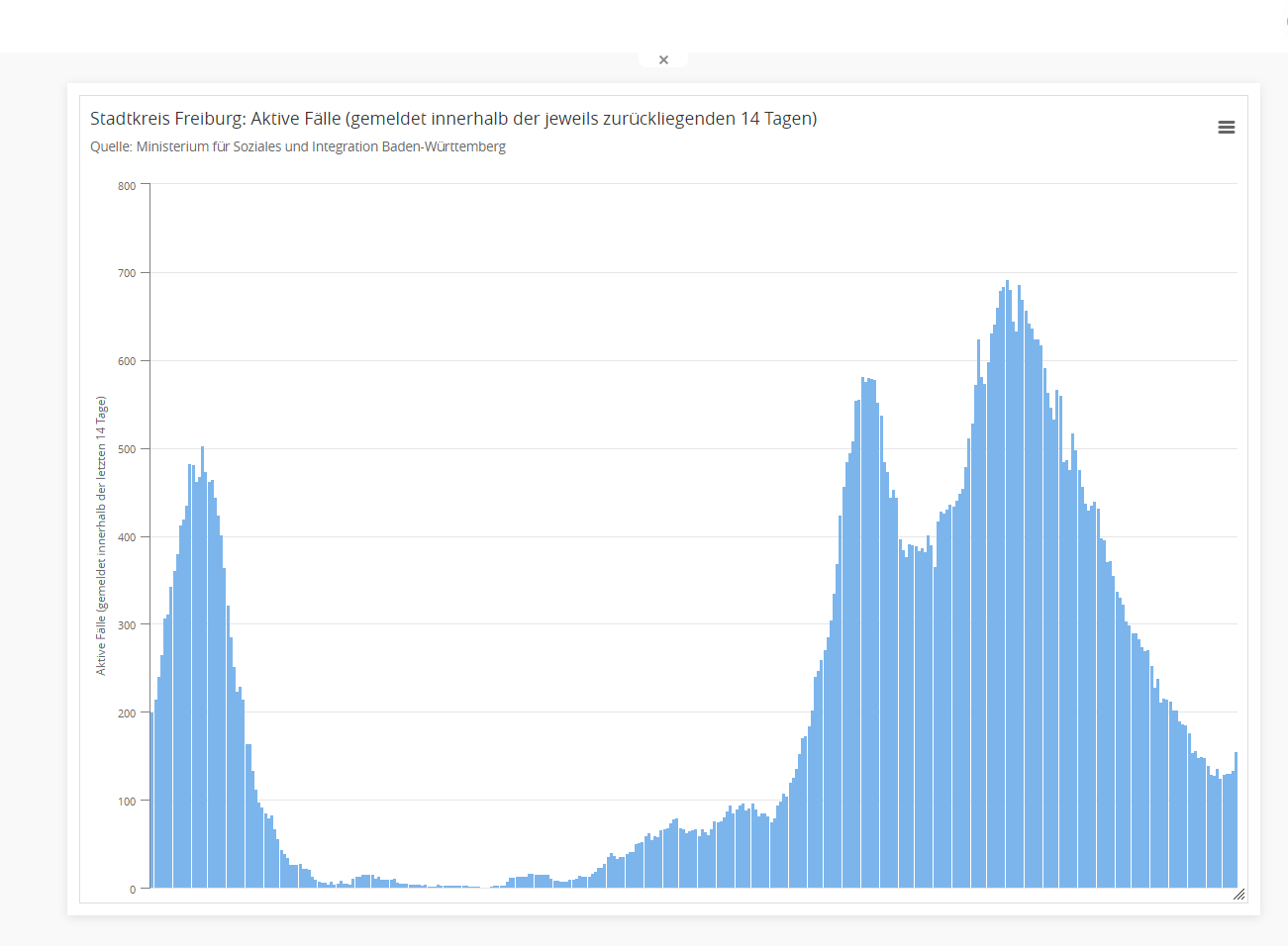
Task: Click the resize handle at chart corner
Action: tap(1238, 894)
